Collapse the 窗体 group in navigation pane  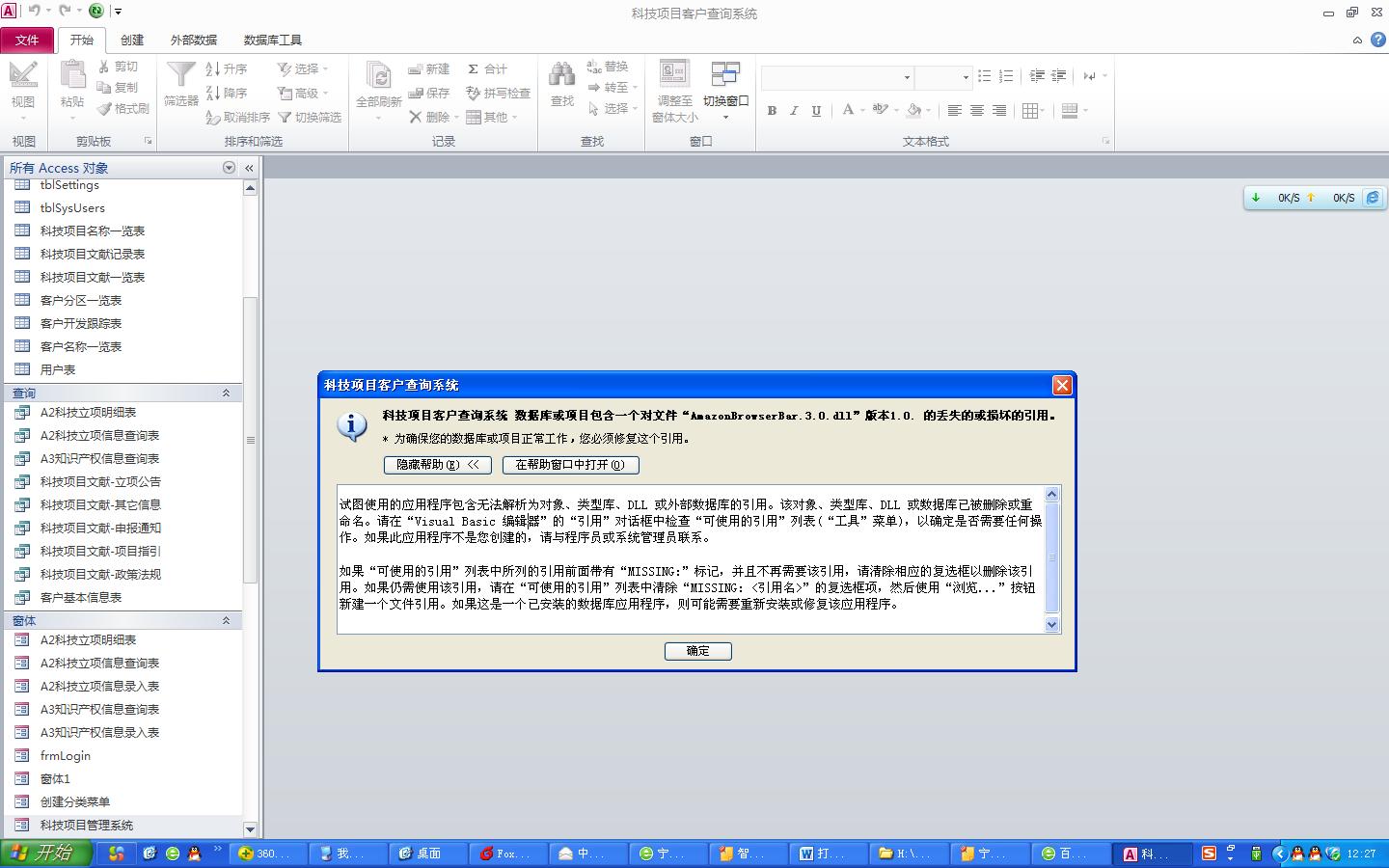coord(227,620)
